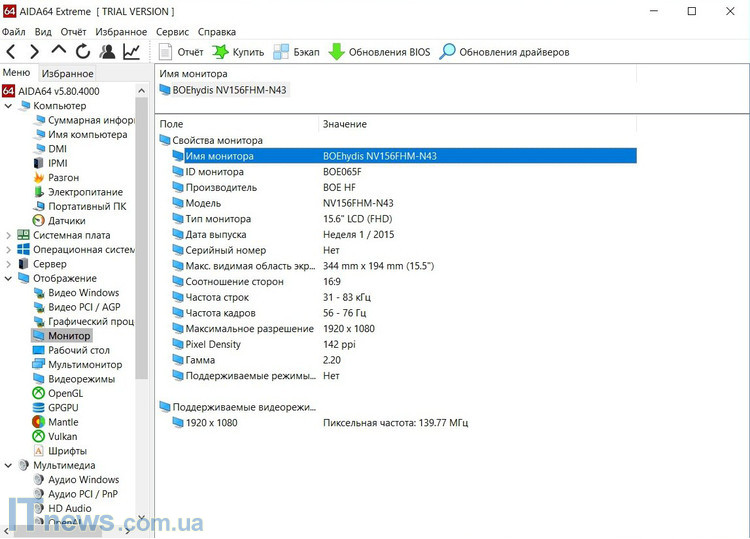Open the graph chart toolbar icon

[x=131, y=52]
